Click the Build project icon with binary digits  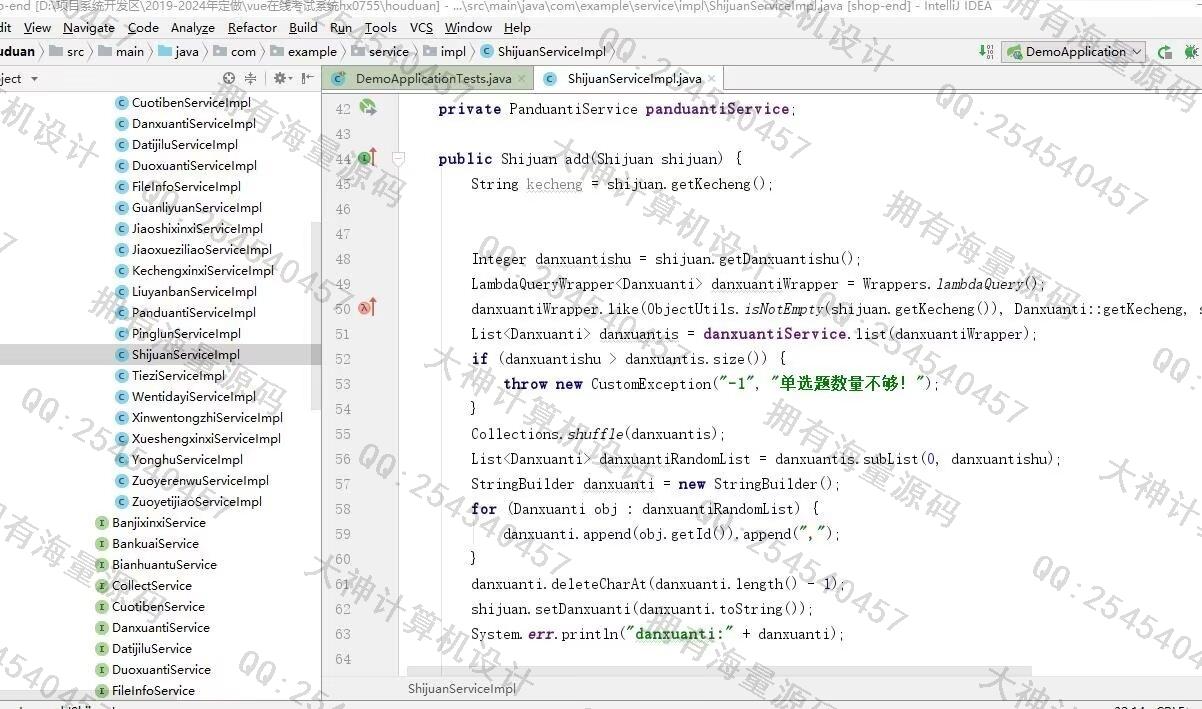tap(985, 52)
